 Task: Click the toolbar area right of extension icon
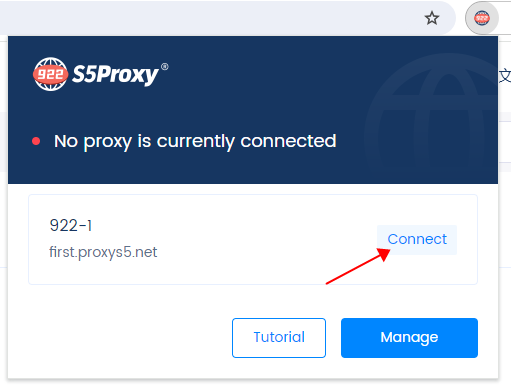click(x=505, y=18)
